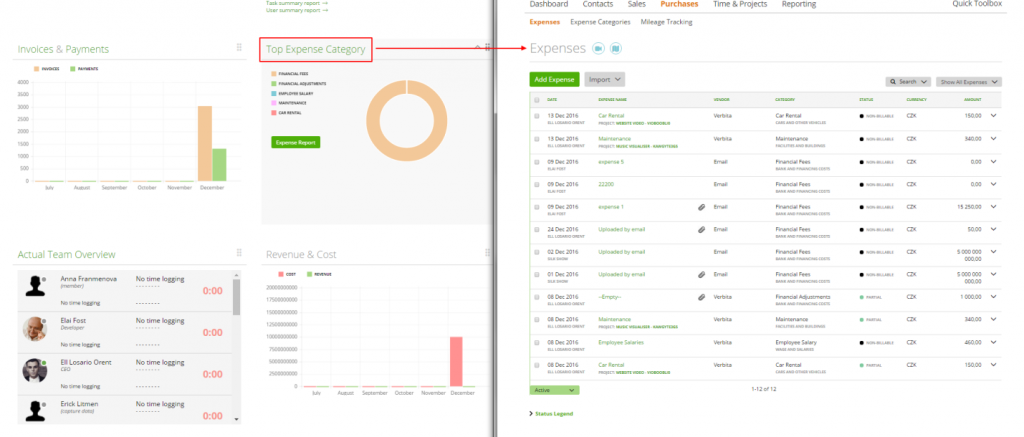Expand the Status Legend section
The height and width of the screenshot is (437, 1024).
[x=551, y=413]
